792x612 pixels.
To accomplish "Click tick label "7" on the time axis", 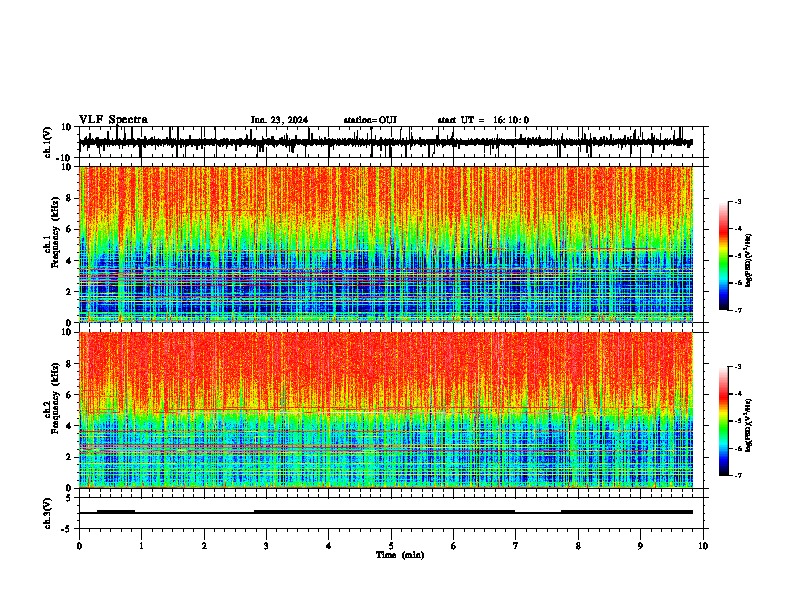I will point(516,546).
